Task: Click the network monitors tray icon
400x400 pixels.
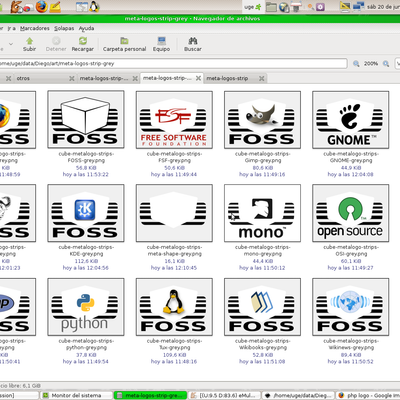Action: coord(358,7)
